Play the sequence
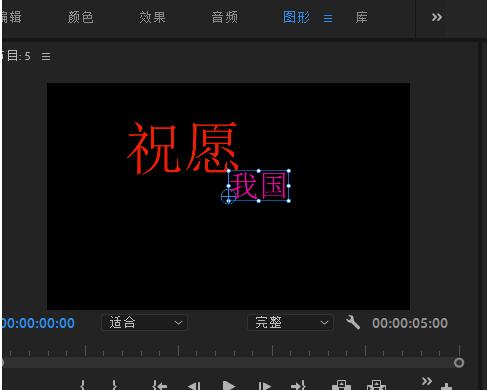Viewport: 487px width, 390px height. pos(229,386)
